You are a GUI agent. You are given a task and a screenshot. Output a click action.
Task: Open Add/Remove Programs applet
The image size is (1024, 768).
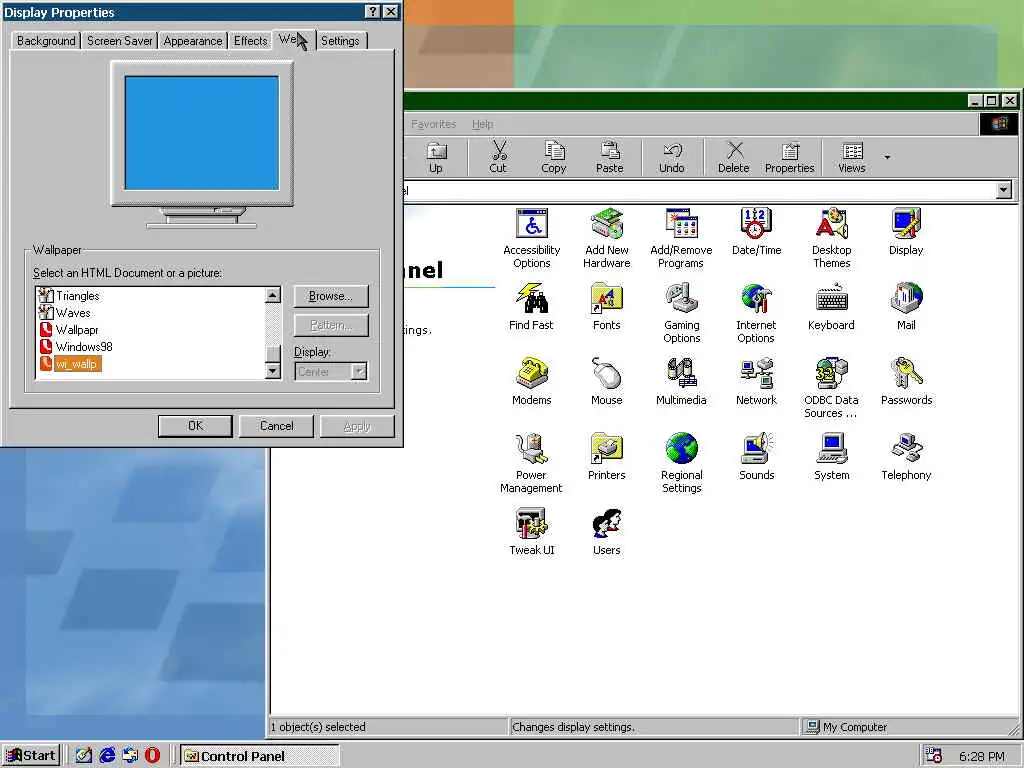click(681, 238)
